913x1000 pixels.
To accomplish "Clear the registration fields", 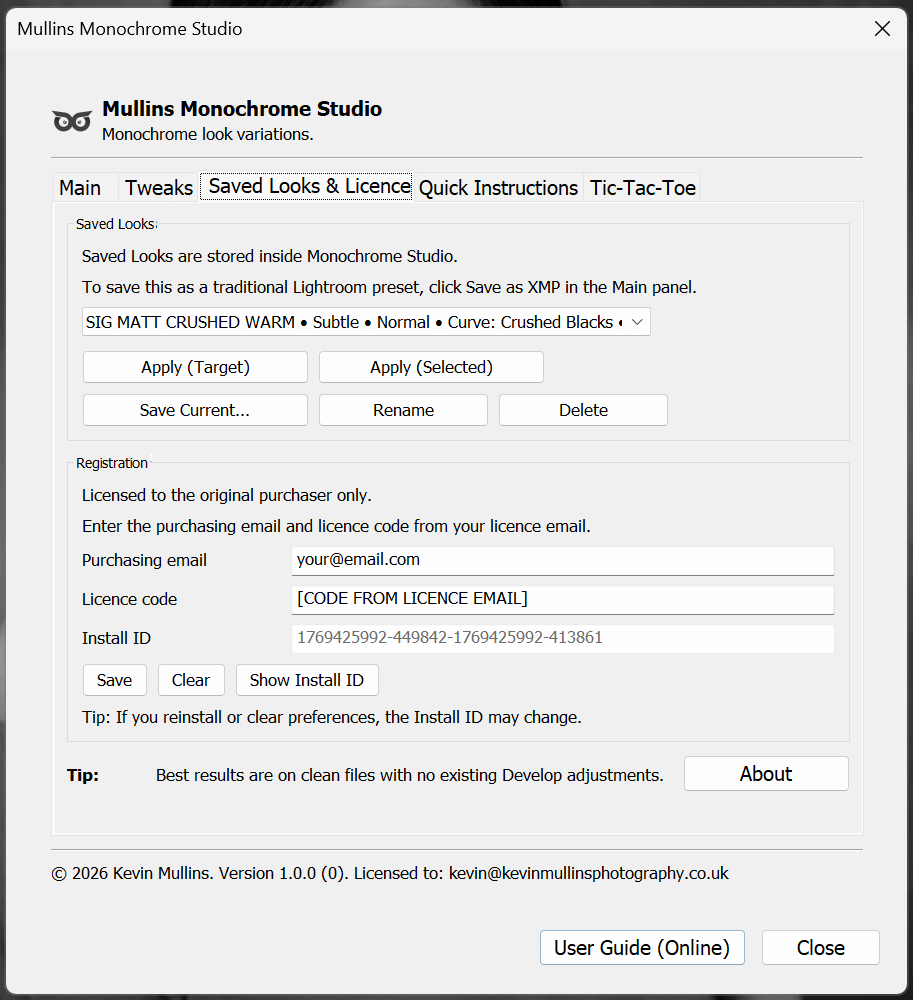I will click(x=191, y=679).
